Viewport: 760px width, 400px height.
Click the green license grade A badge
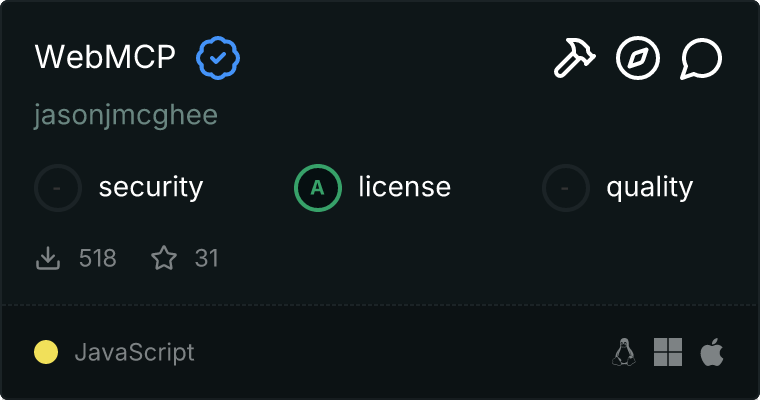tap(318, 187)
